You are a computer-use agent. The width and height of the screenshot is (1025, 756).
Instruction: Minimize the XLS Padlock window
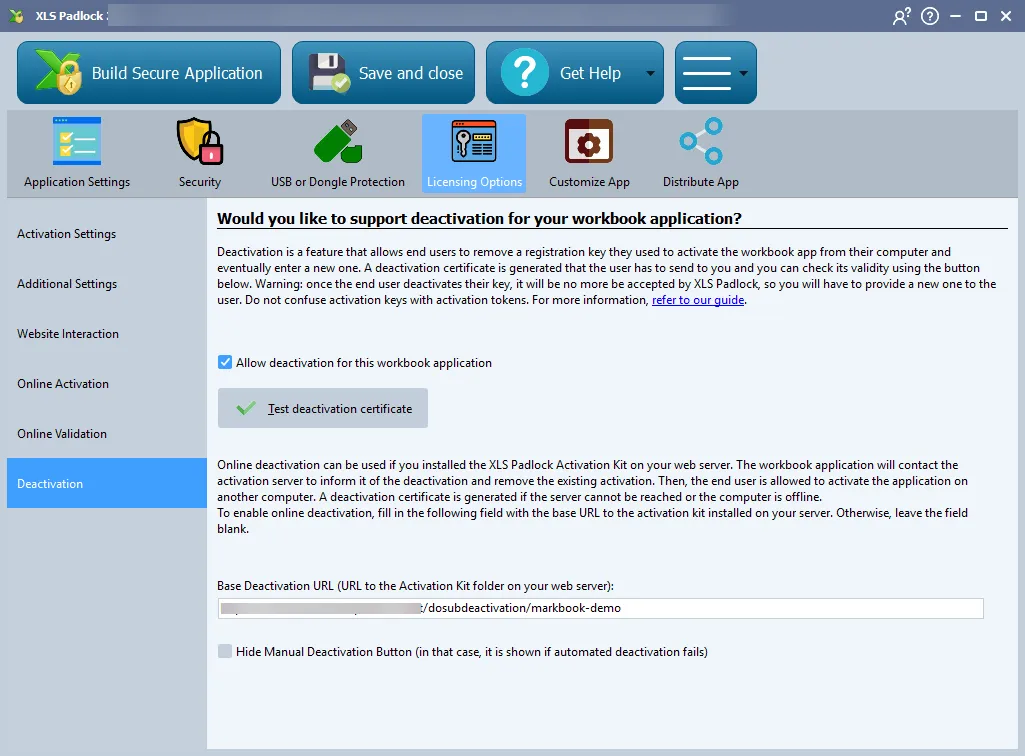tap(955, 16)
